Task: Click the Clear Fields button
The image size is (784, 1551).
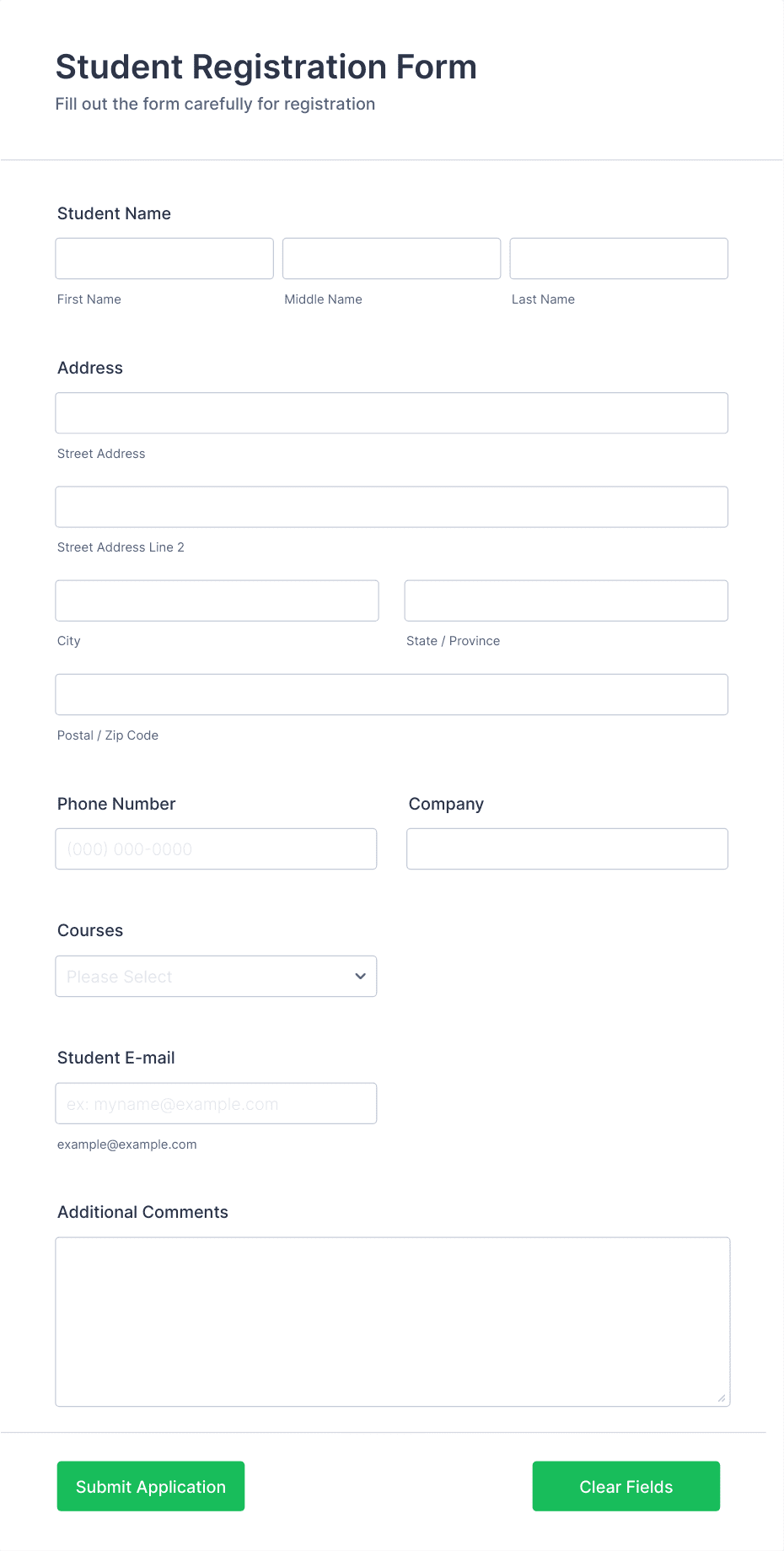Action: 626,1486
